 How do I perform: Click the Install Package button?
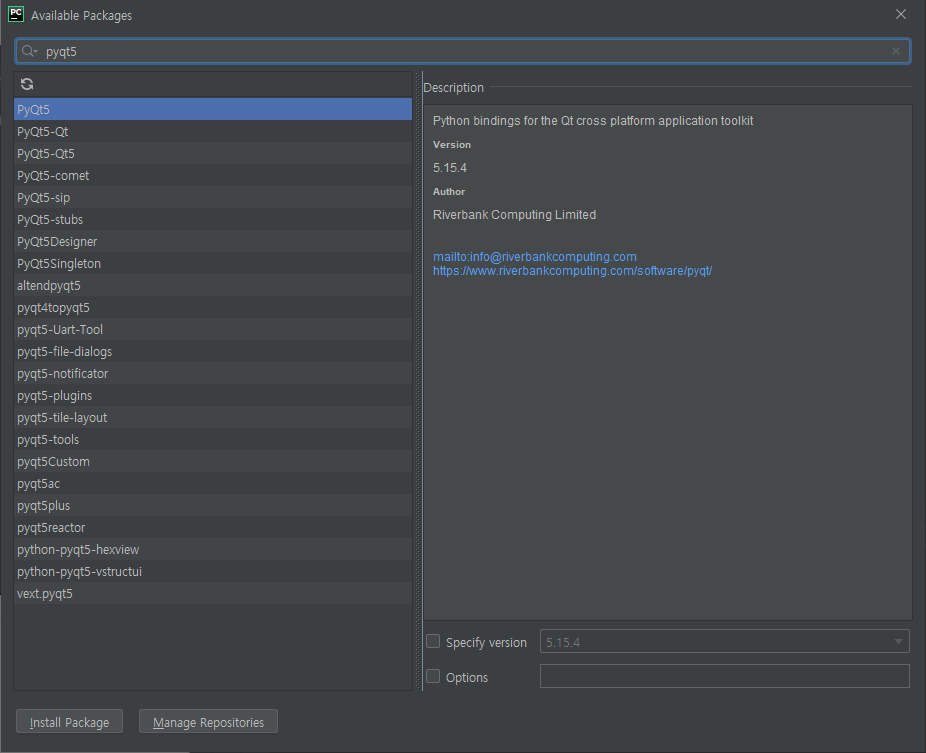(x=70, y=722)
